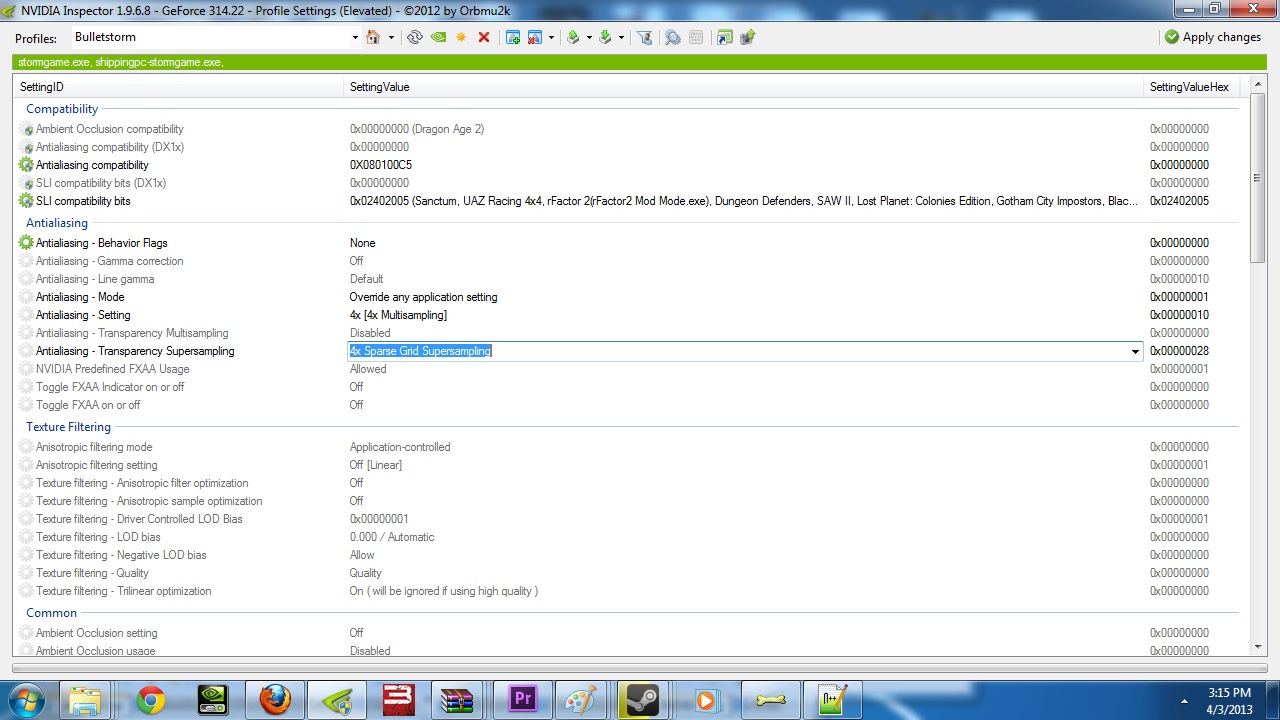
Task: Click value Override any application setting
Action: (x=423, y=297)
